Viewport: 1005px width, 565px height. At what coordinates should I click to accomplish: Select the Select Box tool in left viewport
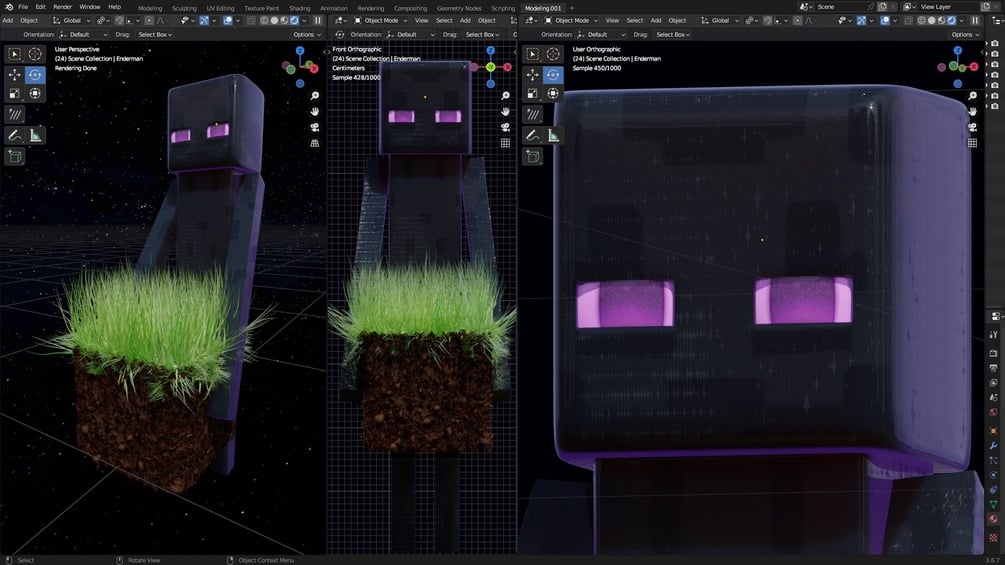coord(15,54)
